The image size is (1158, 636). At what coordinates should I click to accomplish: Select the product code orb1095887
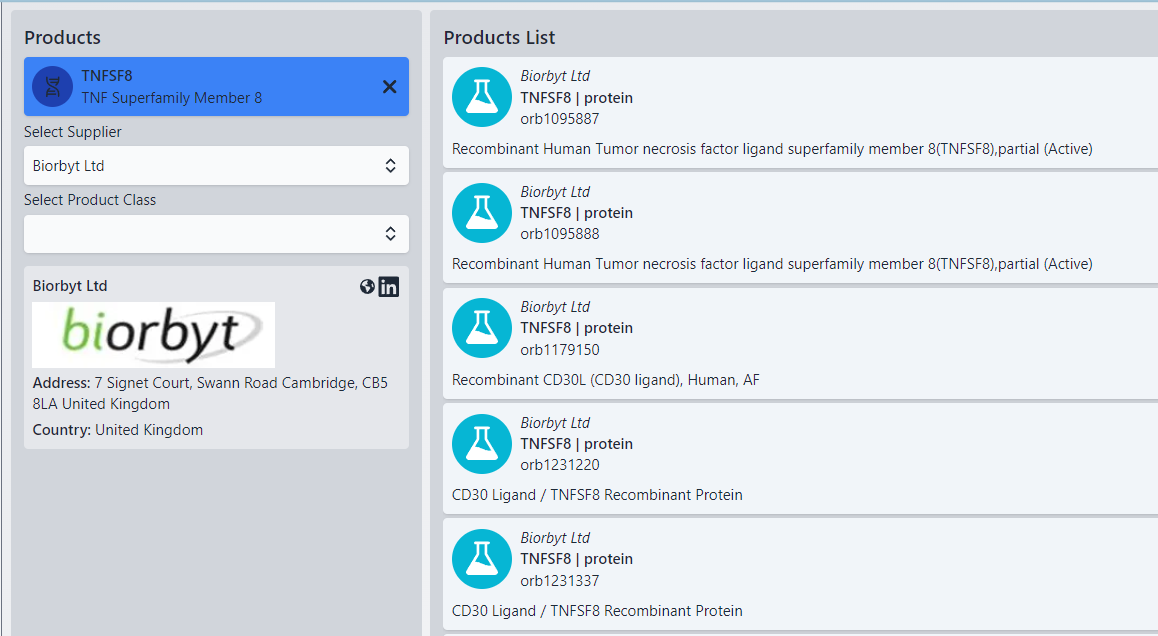click(560, 119)
